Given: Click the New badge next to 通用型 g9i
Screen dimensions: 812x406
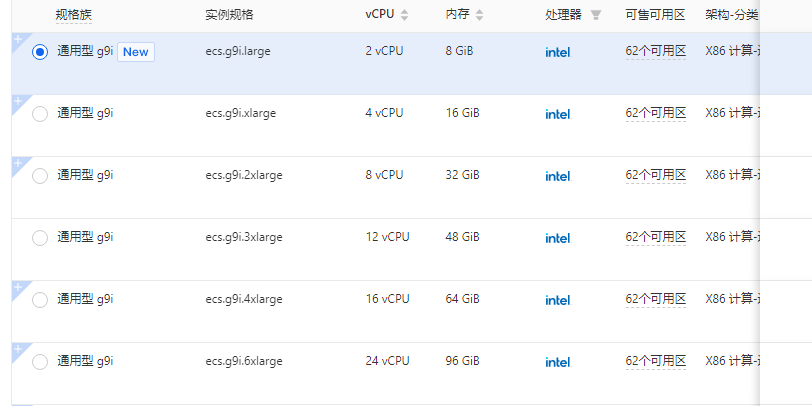Looking at the screenshot, I should pyautogui.click(x=136, y=52).
